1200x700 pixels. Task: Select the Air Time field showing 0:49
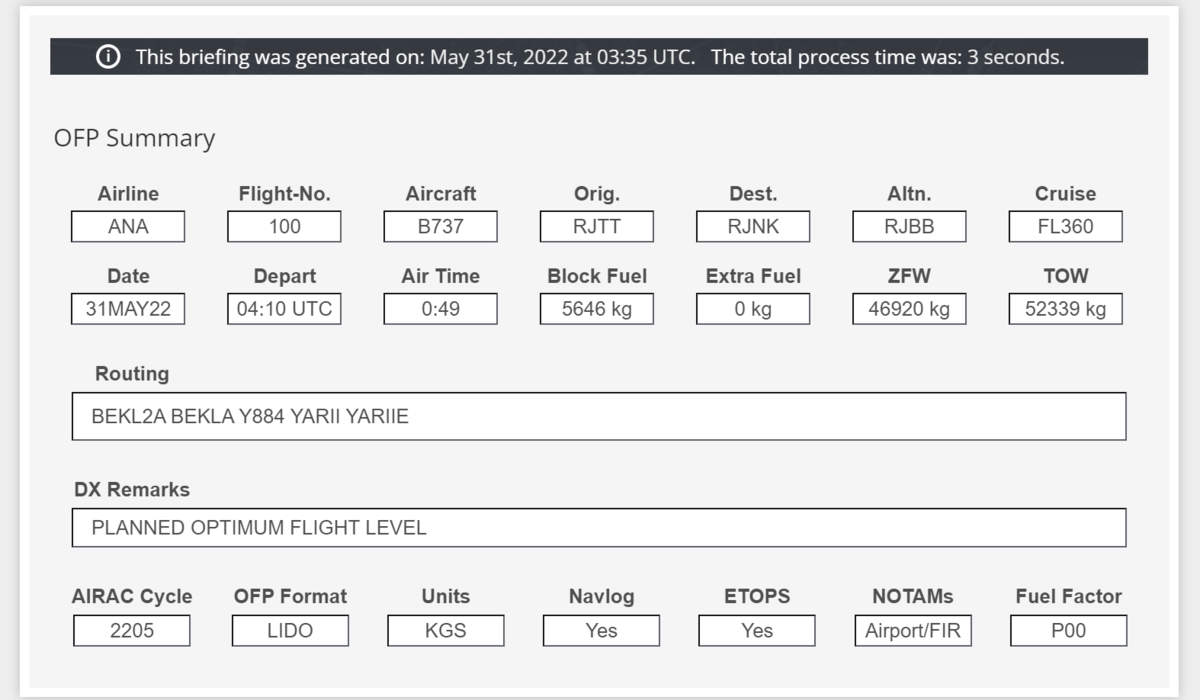click(x=440, y=309)
